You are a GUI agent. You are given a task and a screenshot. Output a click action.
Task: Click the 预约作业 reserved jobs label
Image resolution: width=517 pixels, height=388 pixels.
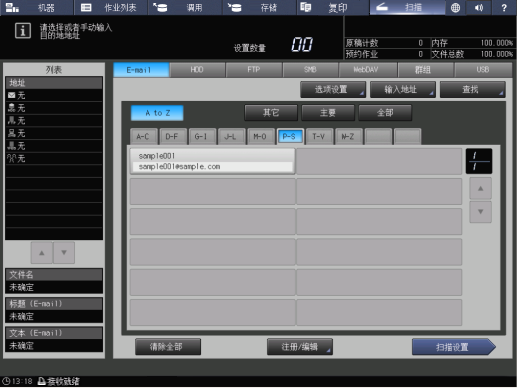click(362, 54)
